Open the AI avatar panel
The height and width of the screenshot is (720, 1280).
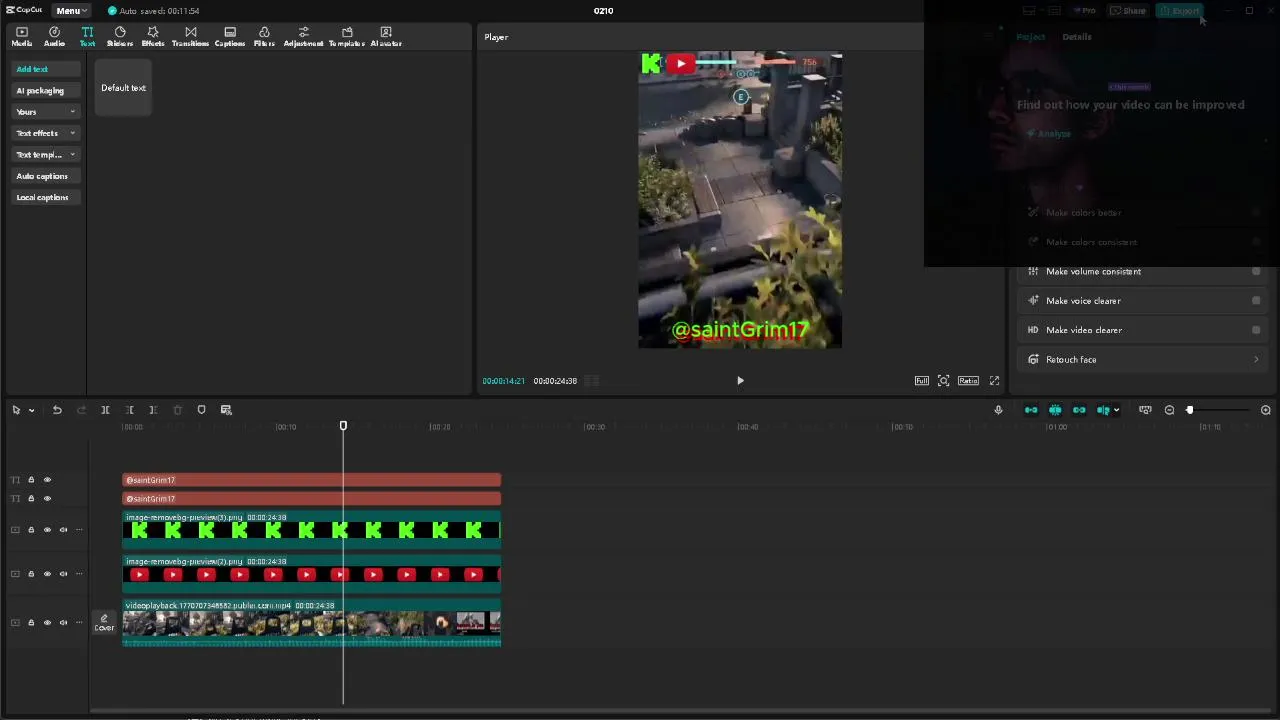click(x=386, y=37)
